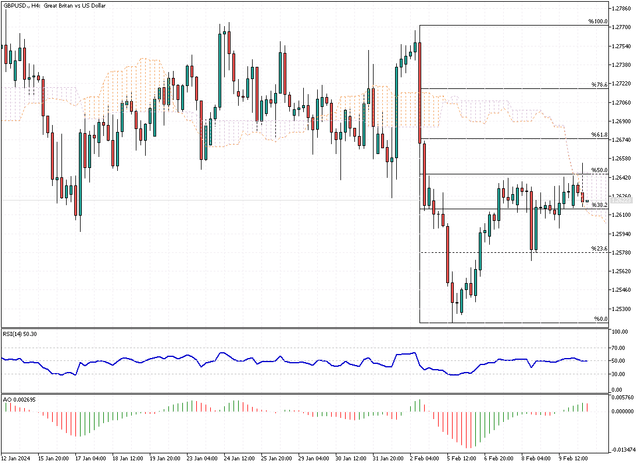Select the %61.8 Fibonacci level label
The image size is (639, 465).
tap(599, 134)
